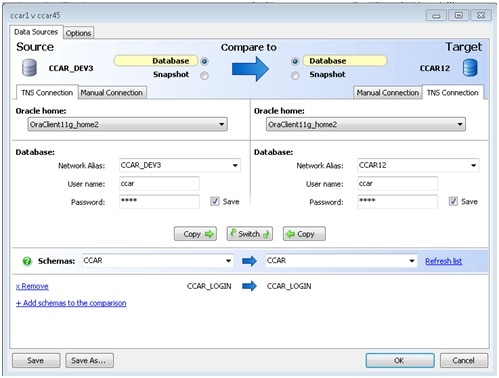The width and height of the screenshot is (499, 378).
Task: Click the Save button
Action: 36,360
